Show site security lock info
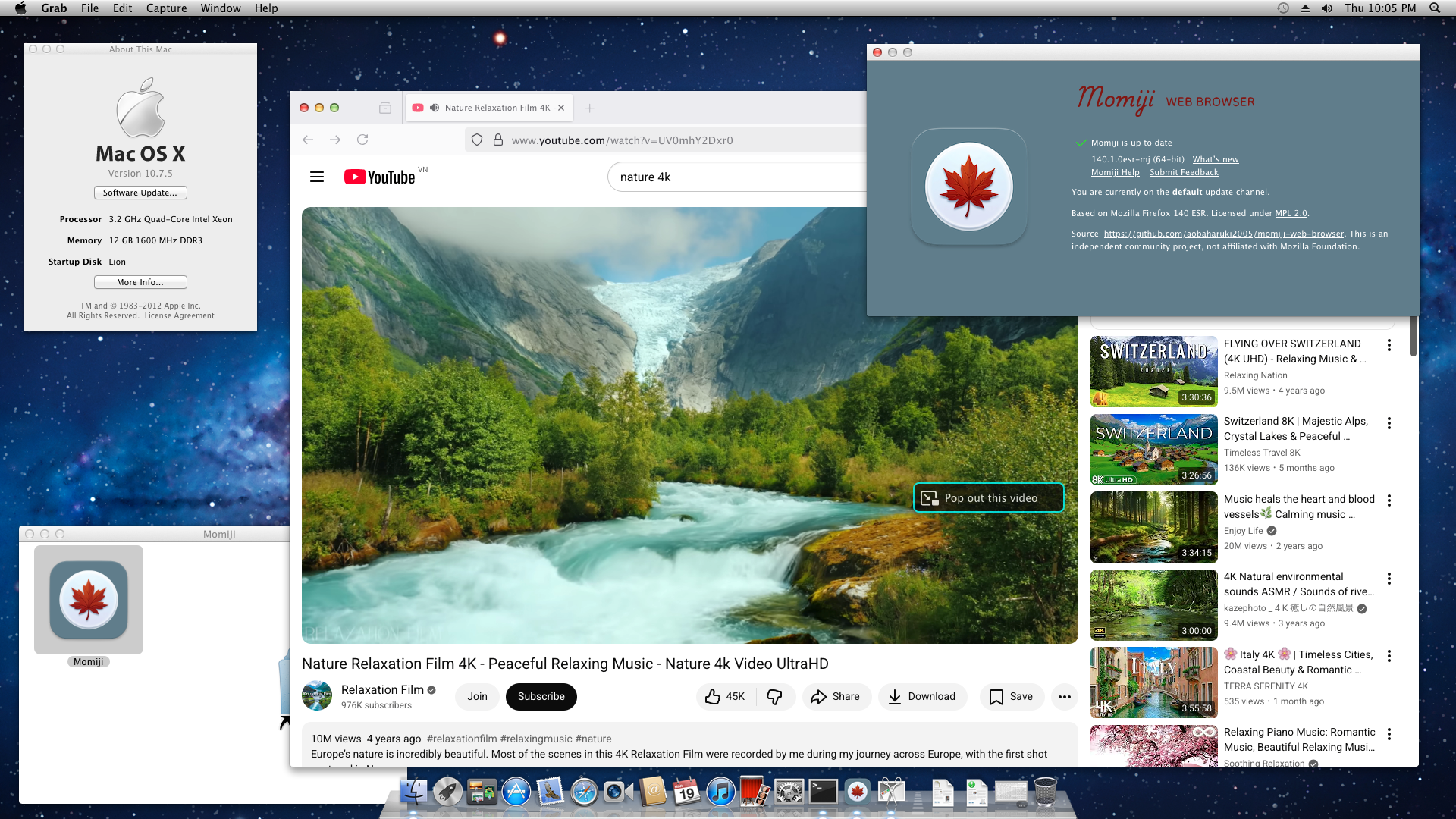The height and width of the screenshot is (819, 1456). [x=498, y=140]
